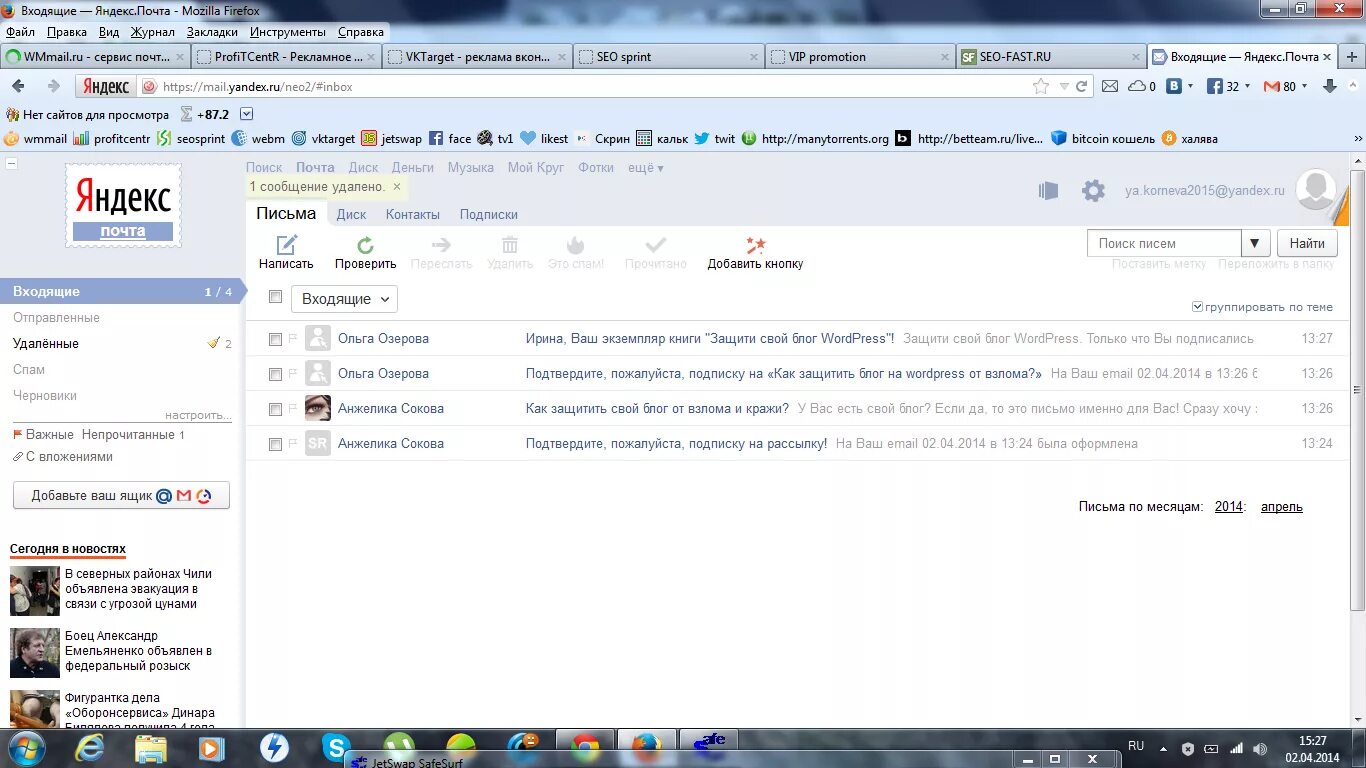Open the Закладки menu
Viewport: 1366px width, 768px height.
pos(212,32)
